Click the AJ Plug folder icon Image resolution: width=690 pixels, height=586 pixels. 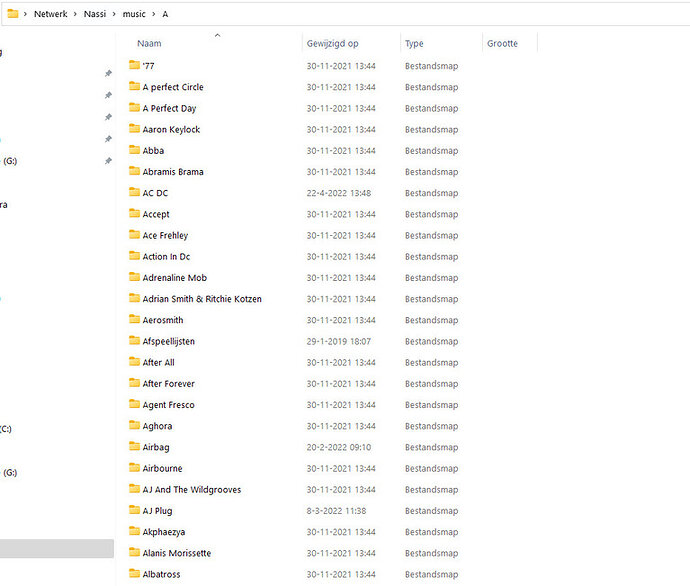pos(134,510)
